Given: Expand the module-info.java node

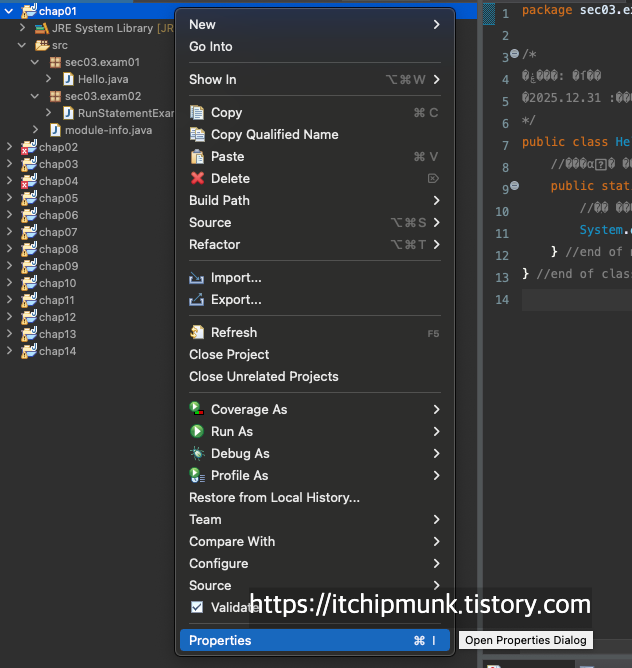Looking at the screenshot, I should (35, 130).
